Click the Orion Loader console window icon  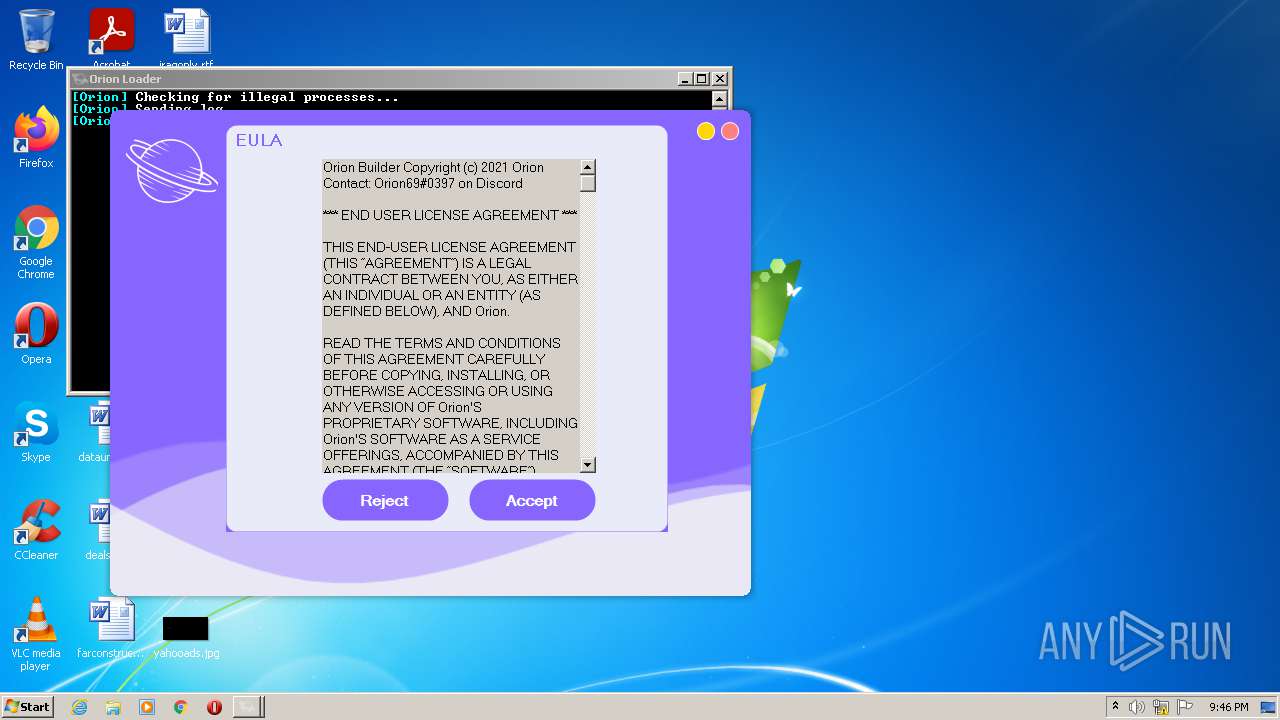pyautogui.click(x=80, y=79)
